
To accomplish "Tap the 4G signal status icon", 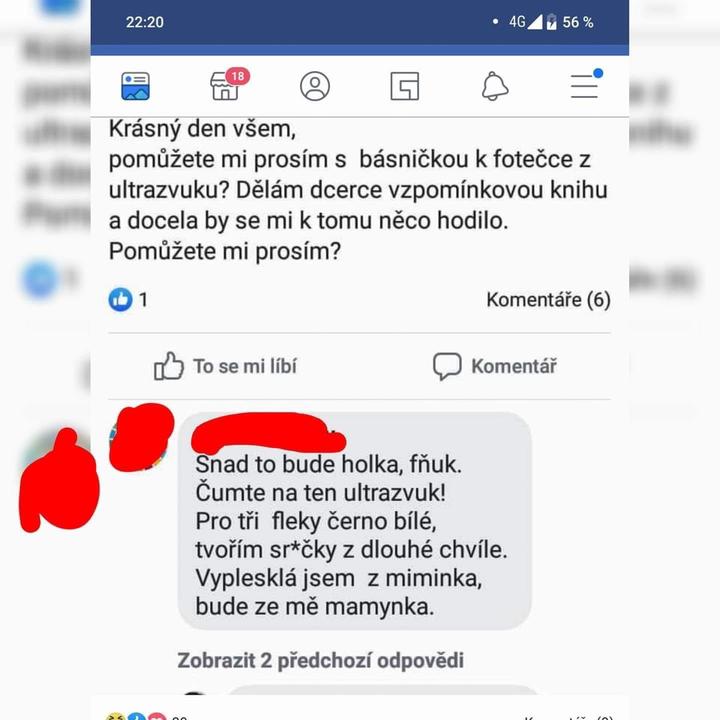I will tap(525, 22).
